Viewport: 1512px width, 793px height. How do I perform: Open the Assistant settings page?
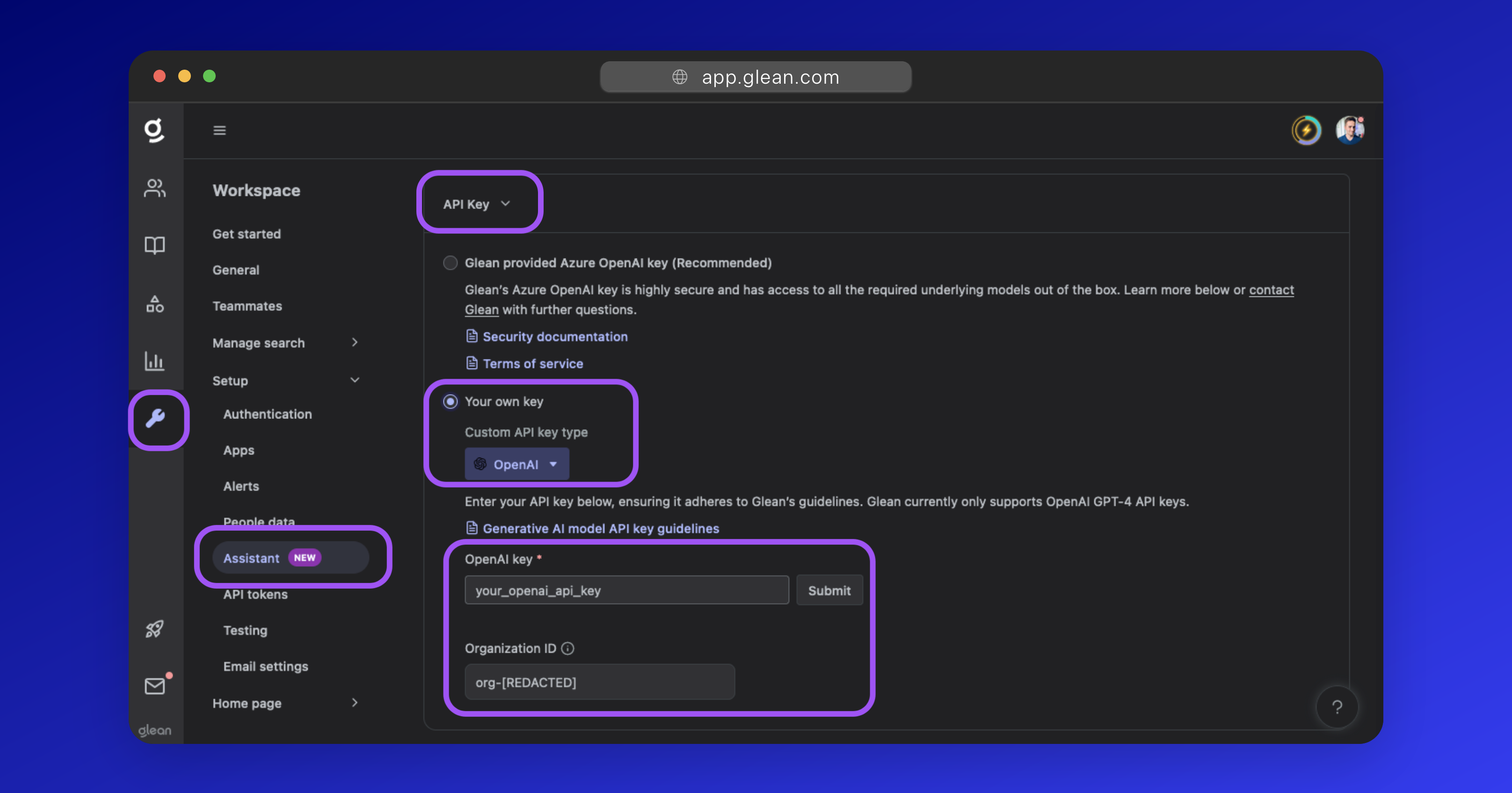251,558
